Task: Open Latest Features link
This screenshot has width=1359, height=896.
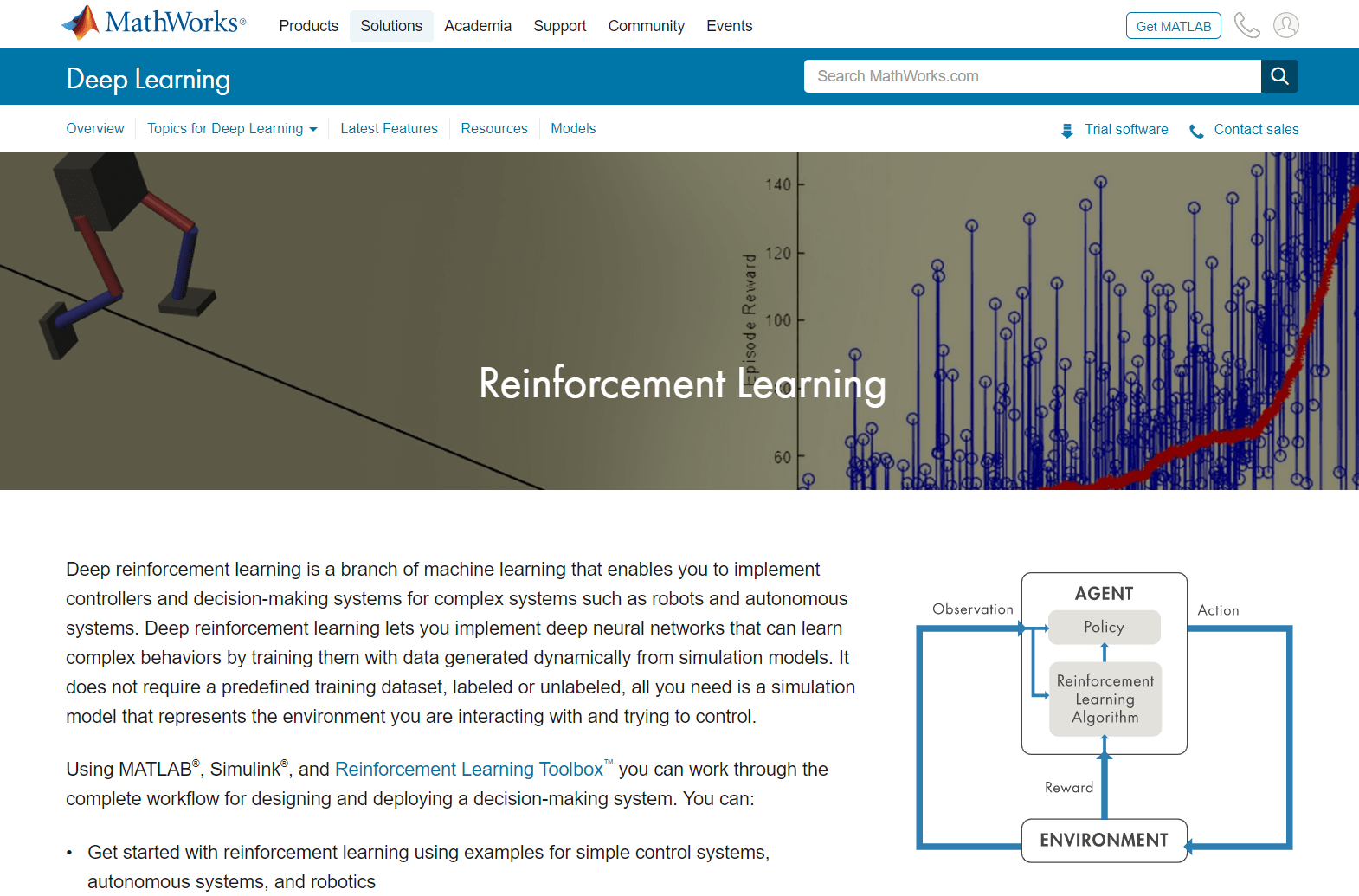Action: pyautogui.click(x=389, y=128)
